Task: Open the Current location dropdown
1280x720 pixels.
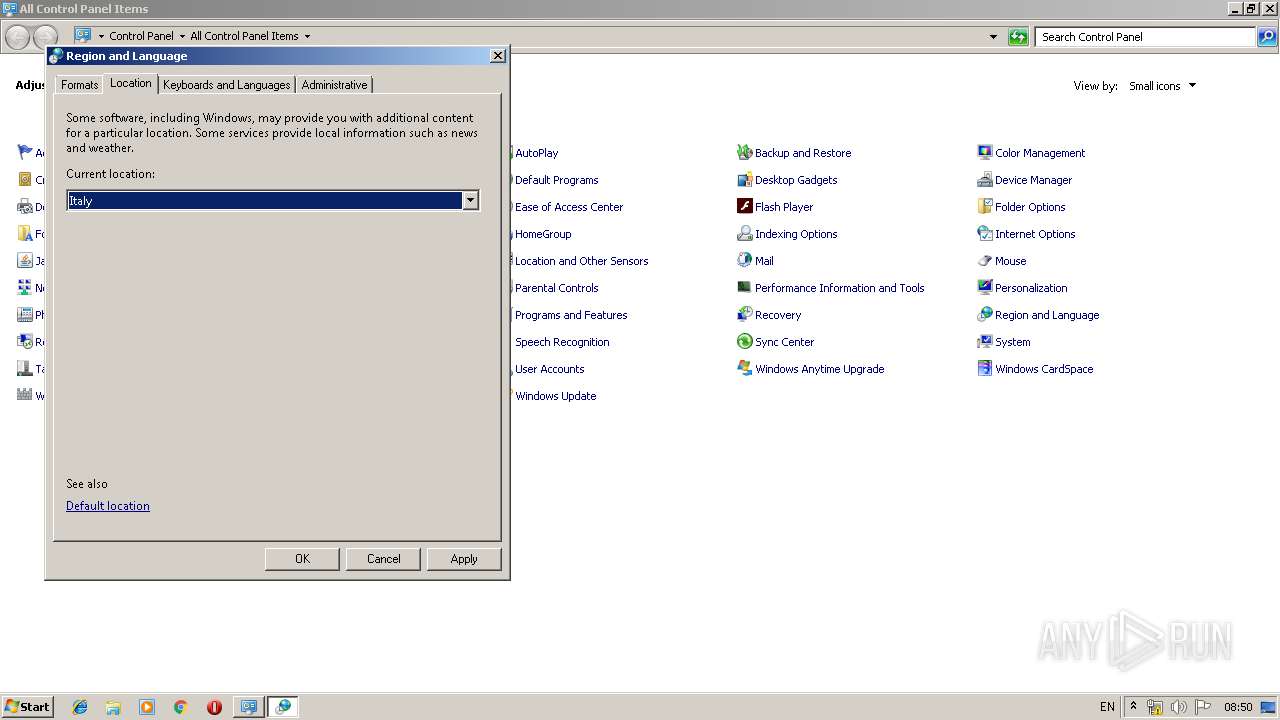Action: 470,201
